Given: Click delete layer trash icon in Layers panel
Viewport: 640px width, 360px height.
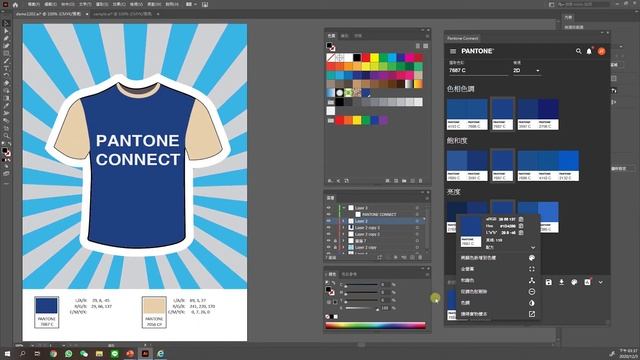Looking at the screenshot, I should pos(420,258).
